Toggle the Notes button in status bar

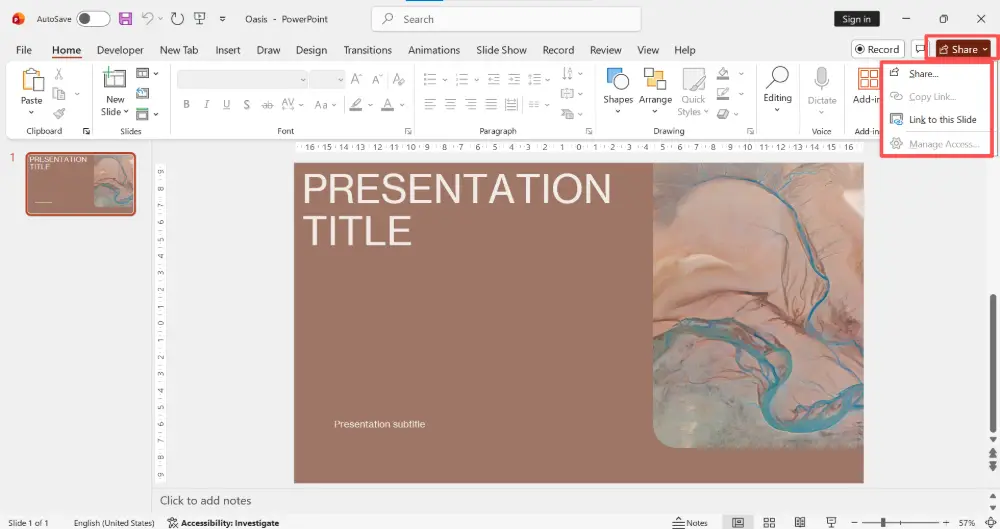690,523
